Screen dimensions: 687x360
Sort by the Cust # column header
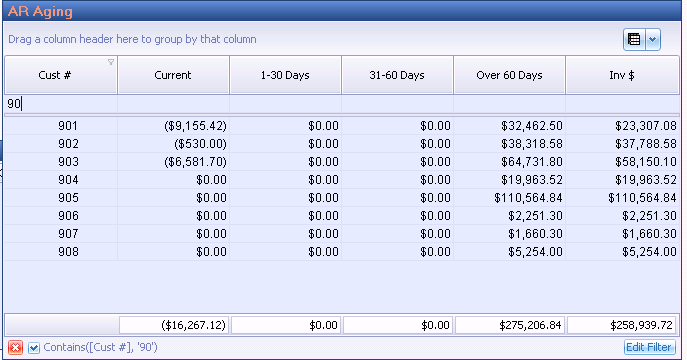[x=60, y=75]
